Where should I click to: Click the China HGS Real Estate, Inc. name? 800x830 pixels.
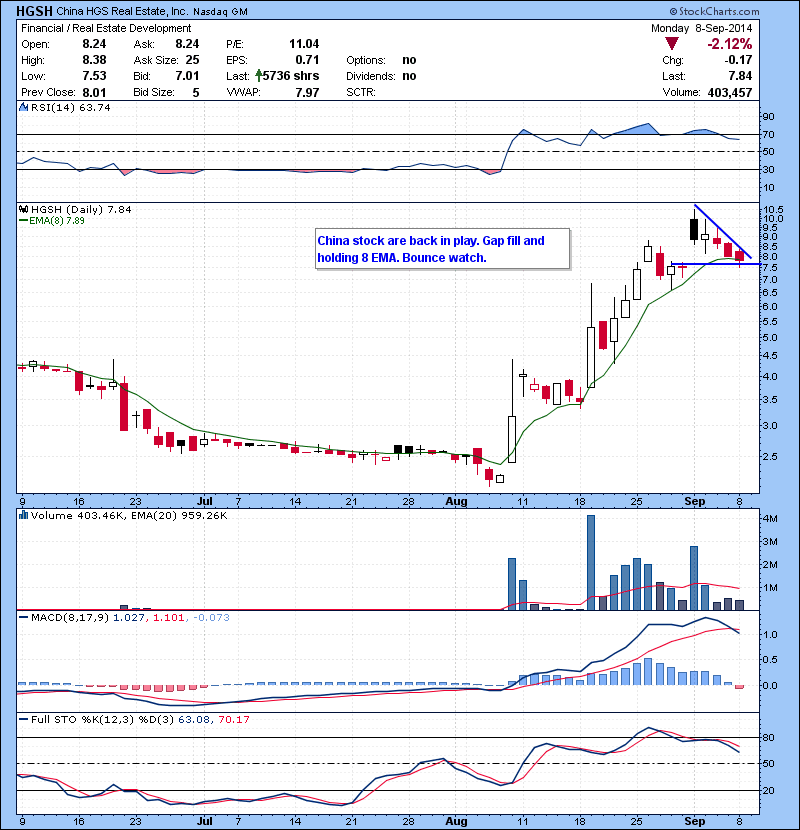point(122,11)
